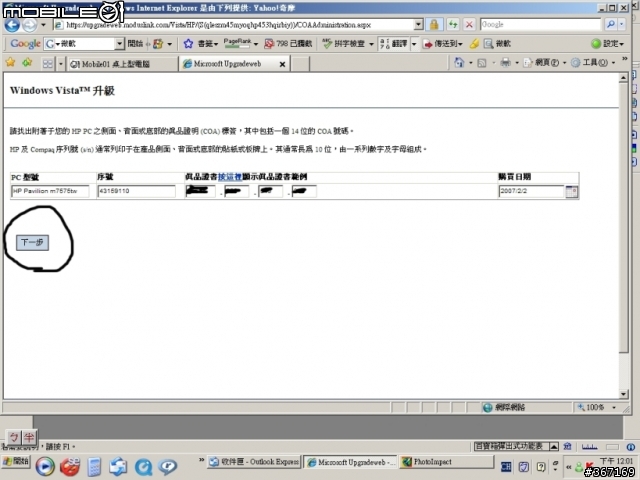
Task: Open the Print options dropdown arrow
Action: (x=517, y=63)
